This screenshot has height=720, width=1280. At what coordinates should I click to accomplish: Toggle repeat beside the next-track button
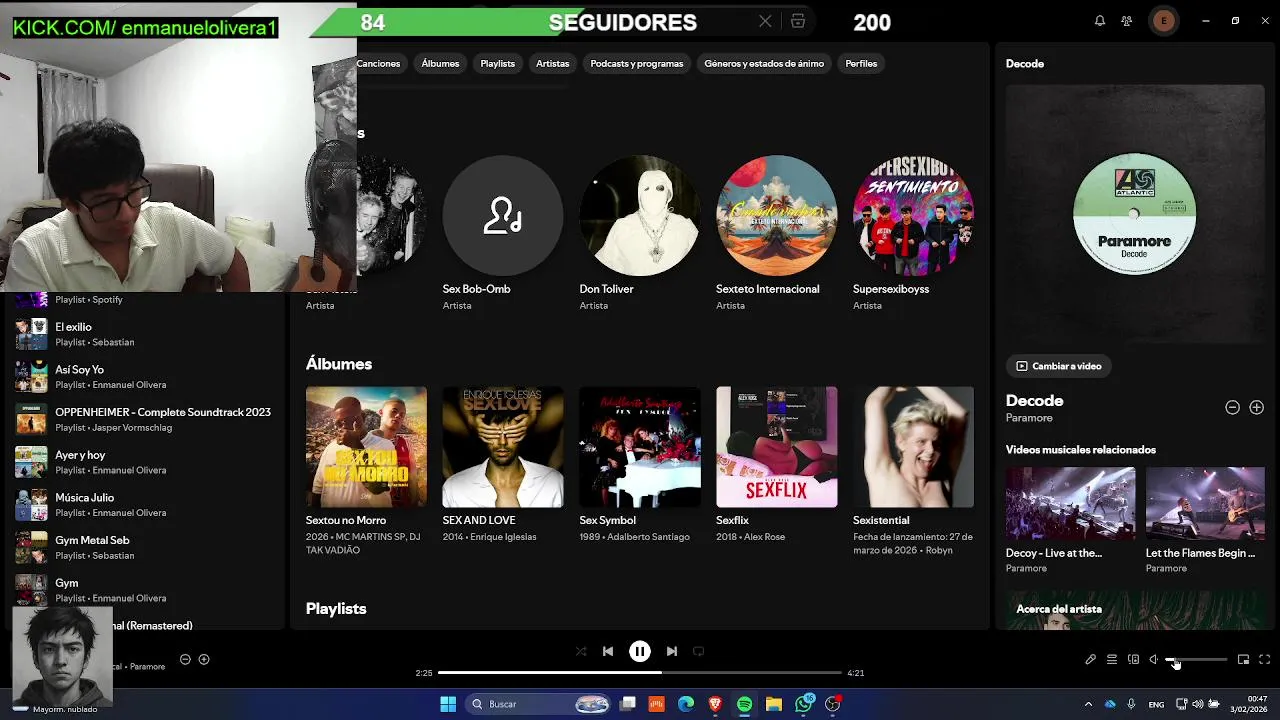(x=699, y=651)
